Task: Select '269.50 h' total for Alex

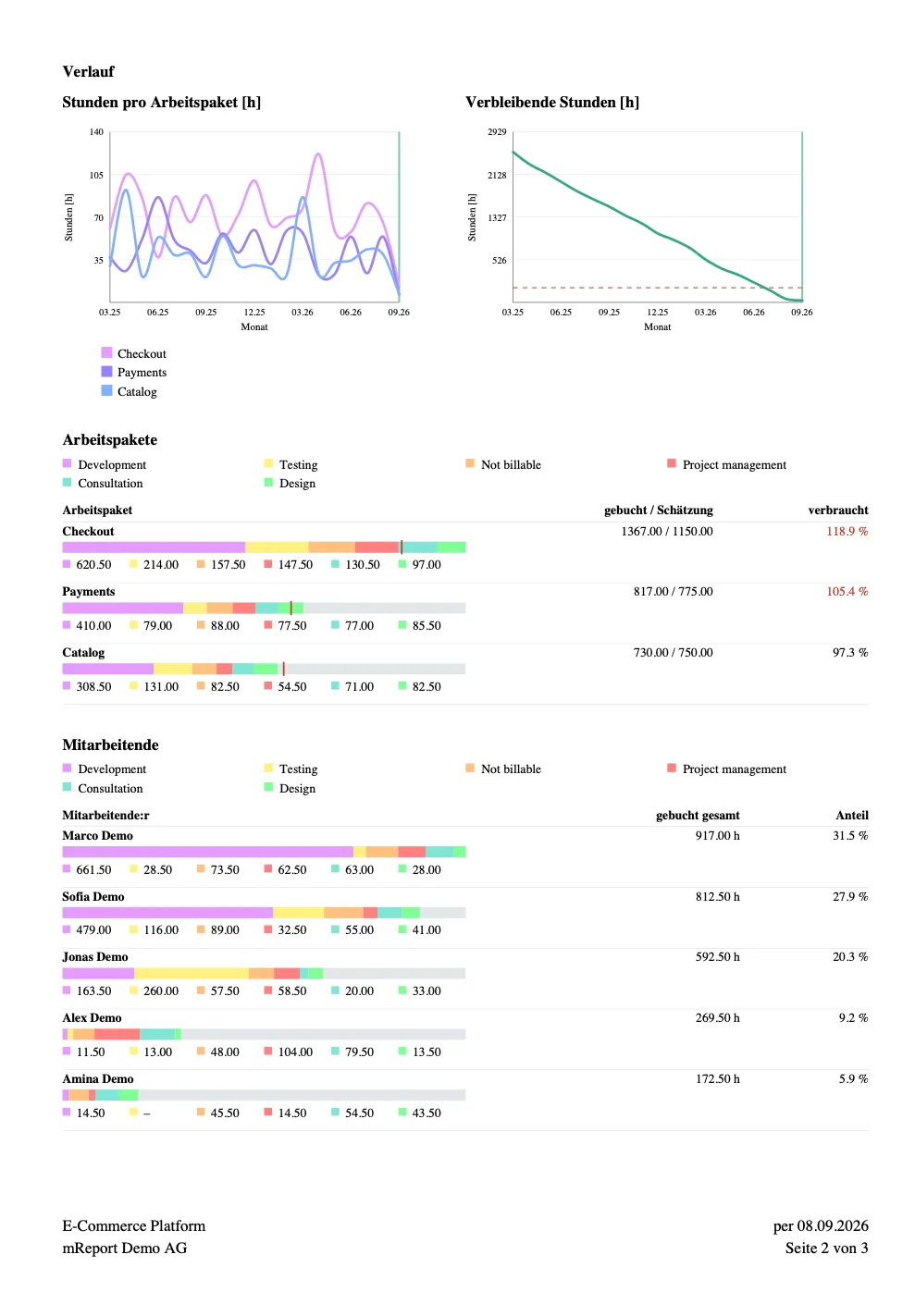Action: point(718,1017)
